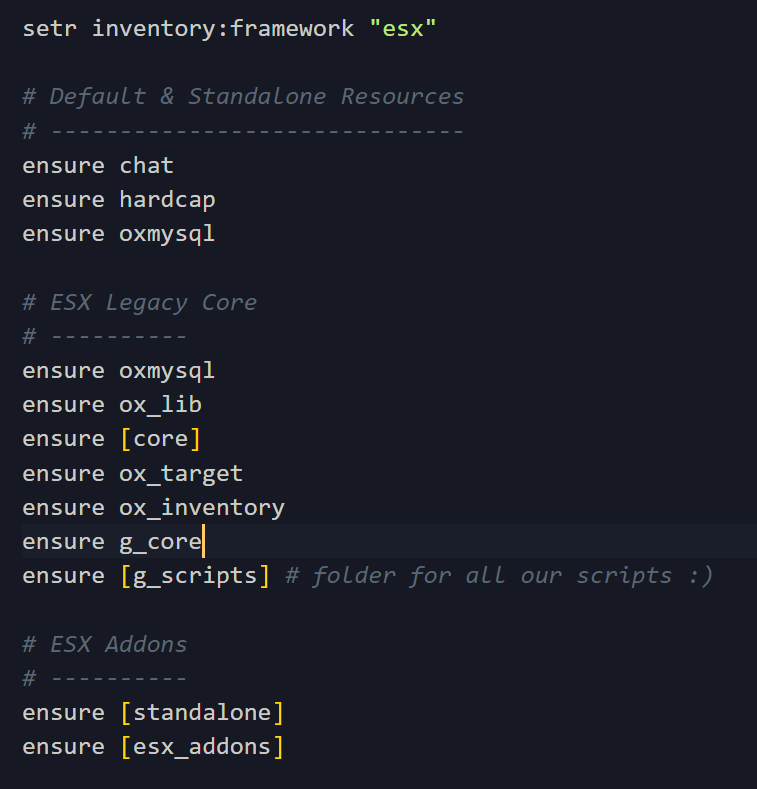Click the [g_scripts] folder entry
This screenshot has height=789, width=757.
[195, 576]
